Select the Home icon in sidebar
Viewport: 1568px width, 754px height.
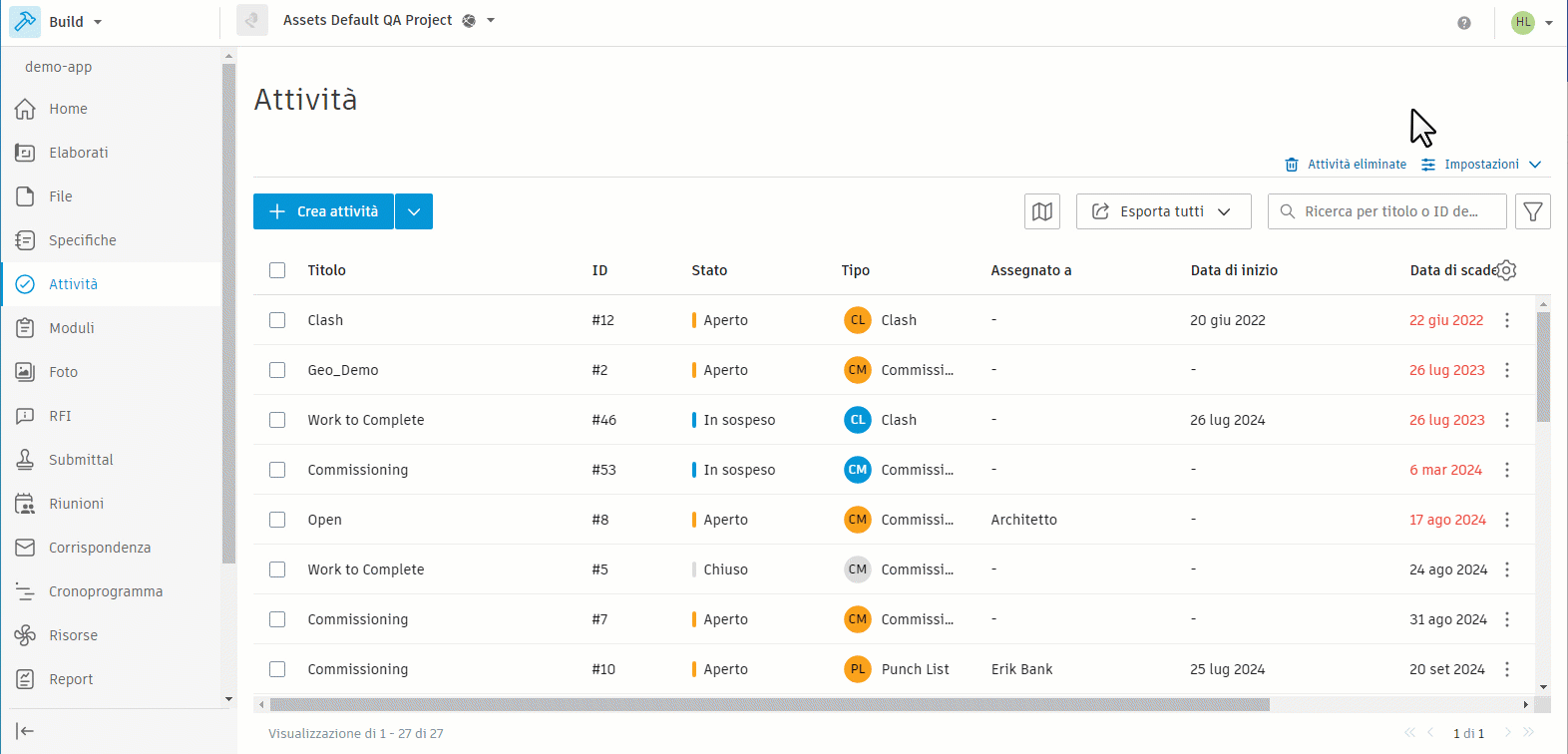pyautogui.click(x=25, y=109)
